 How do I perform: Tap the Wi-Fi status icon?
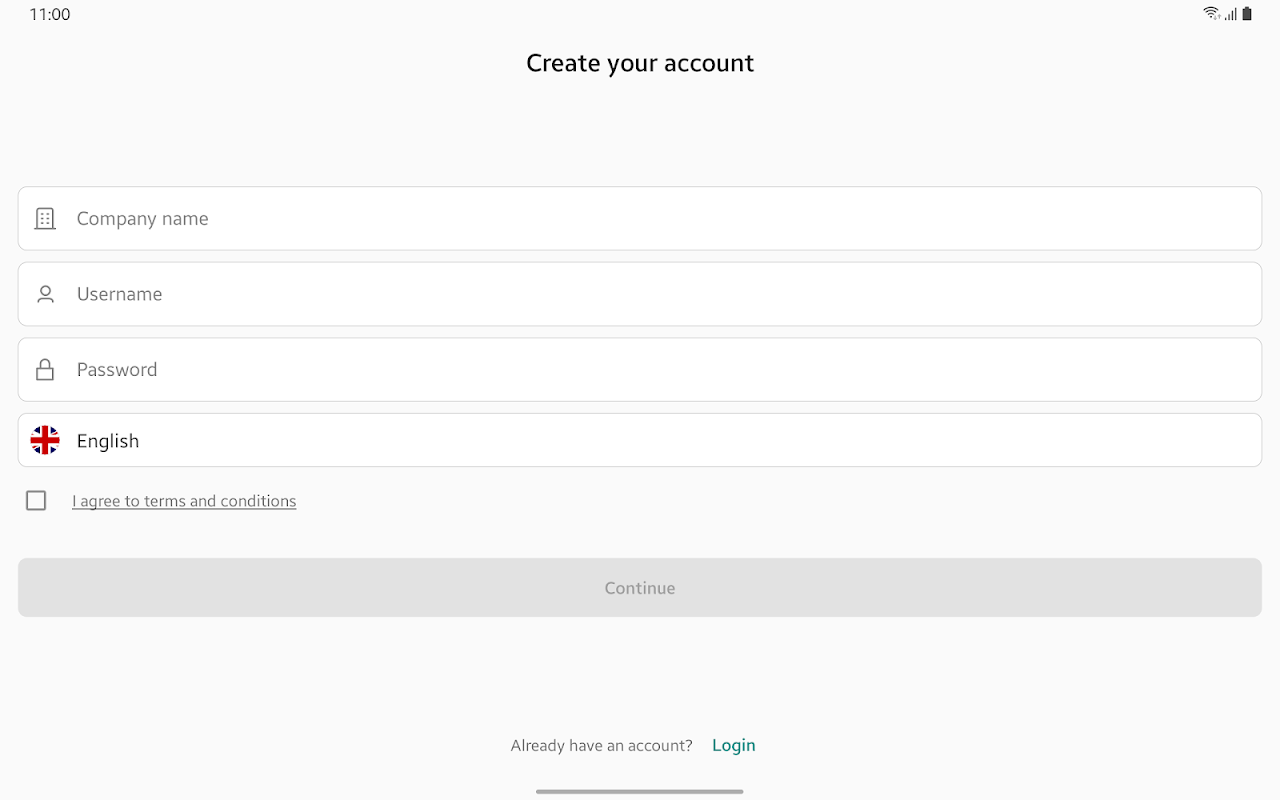point(1212,14)
